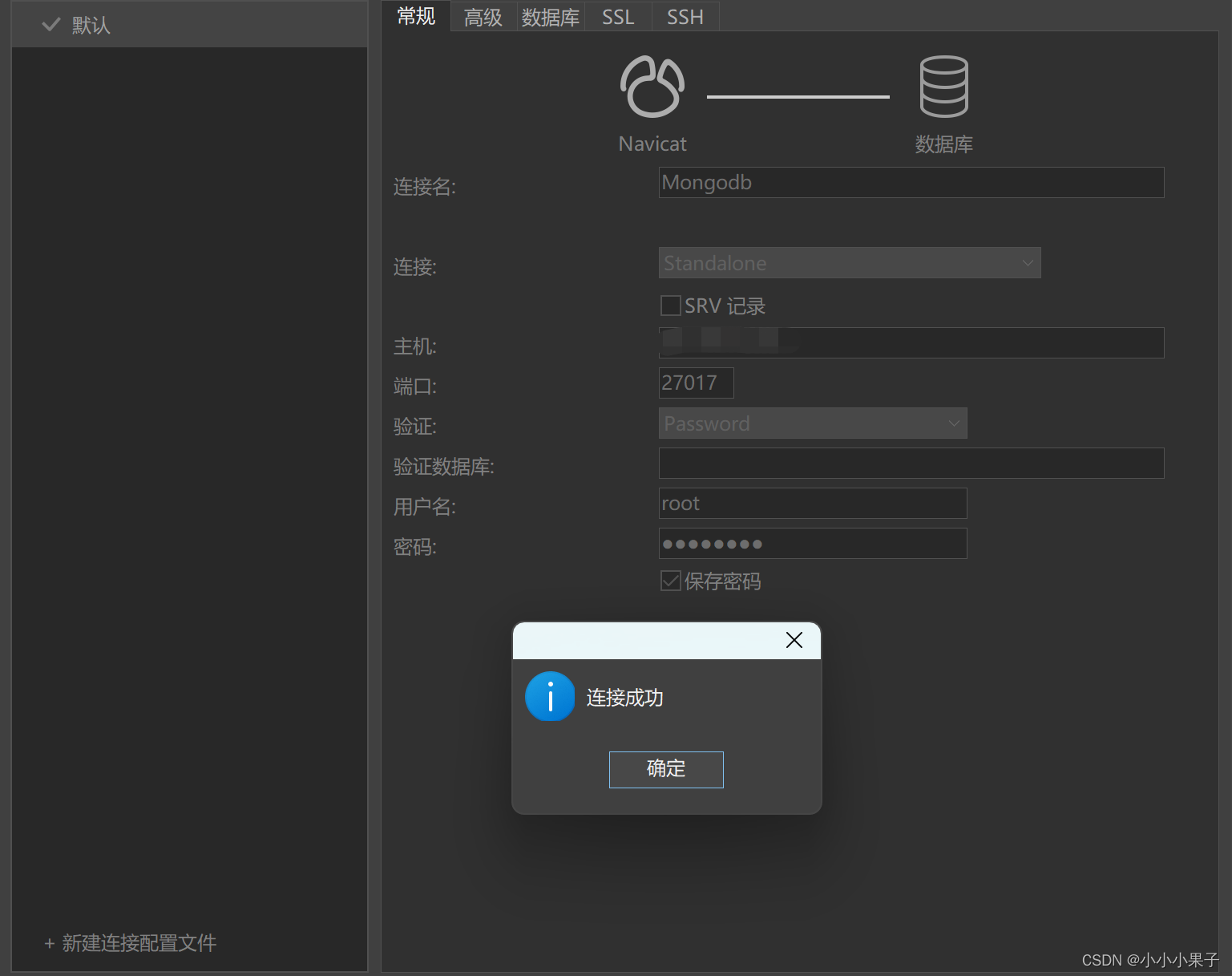1232x976 pixels.
Task: Switch to the 高级 tab
Action: [x=483, y=16]
